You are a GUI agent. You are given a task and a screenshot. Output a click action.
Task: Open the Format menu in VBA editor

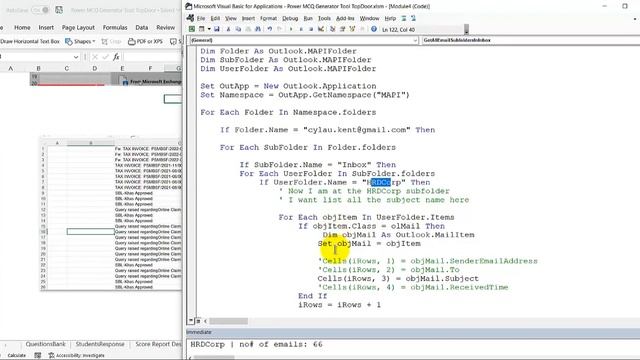[x=268, y=18]
